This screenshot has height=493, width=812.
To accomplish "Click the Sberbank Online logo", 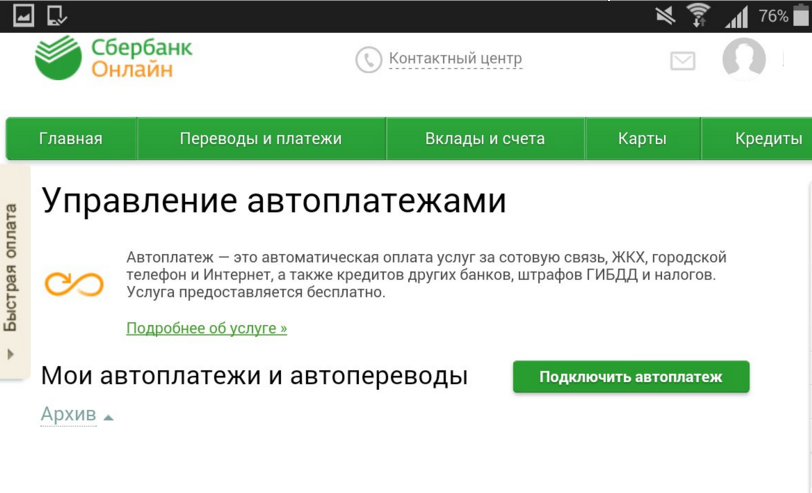I will tap(113, 57).
